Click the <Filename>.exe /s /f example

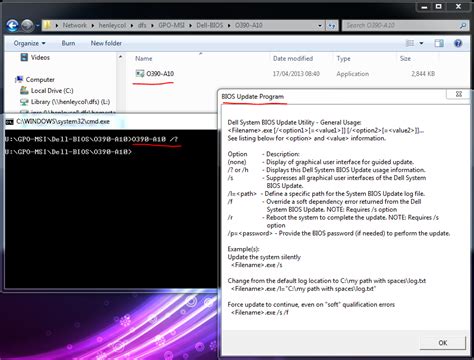(x=260, y=313)
